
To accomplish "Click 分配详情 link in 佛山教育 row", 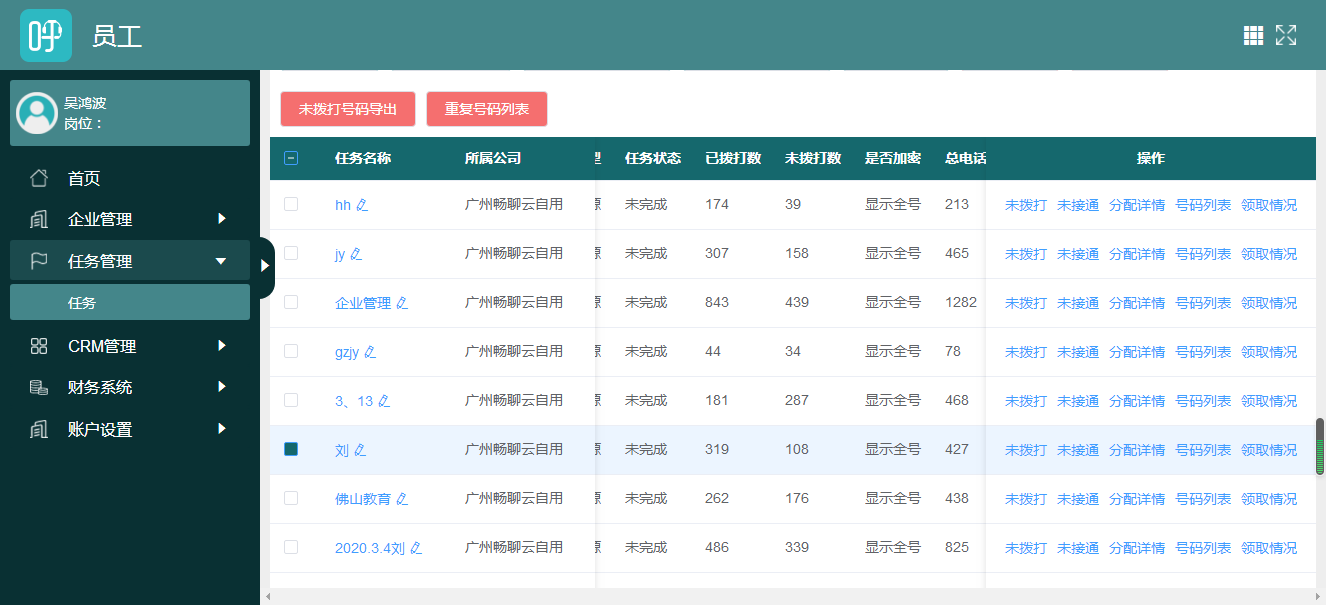I will (x=1137, y=499).
